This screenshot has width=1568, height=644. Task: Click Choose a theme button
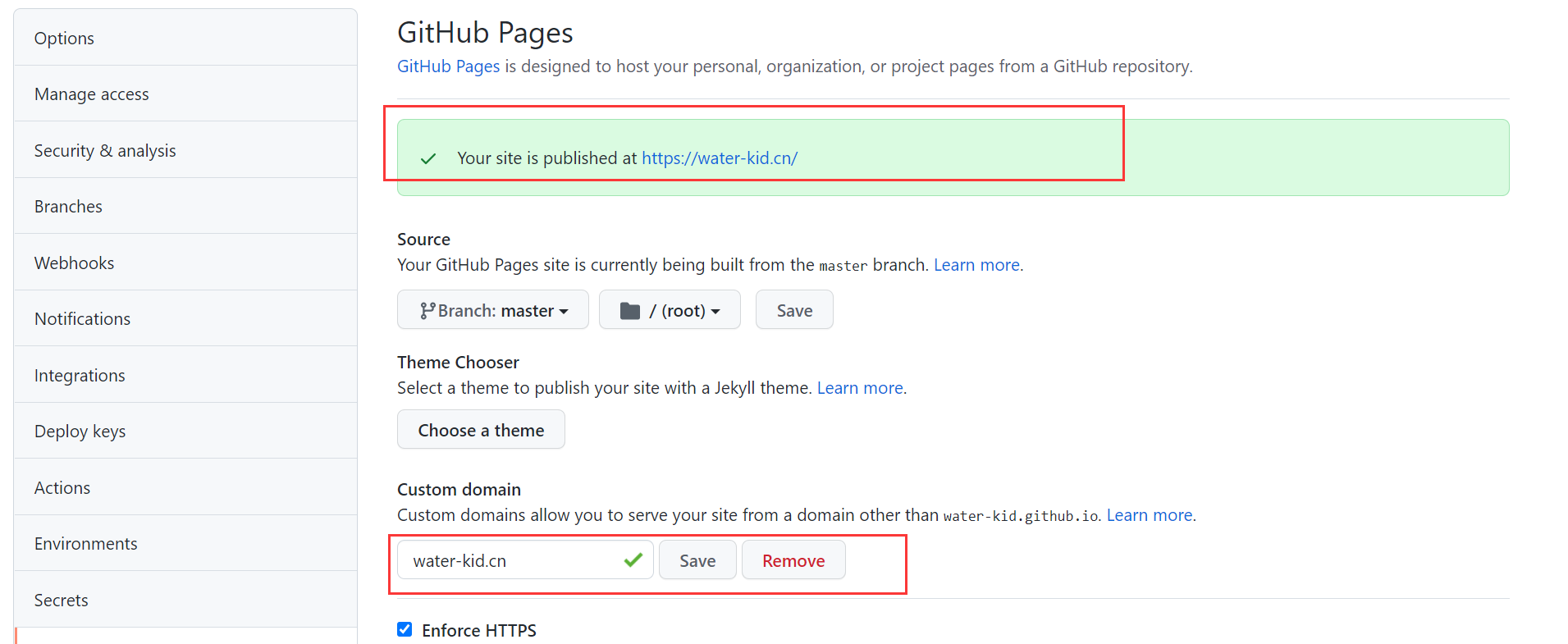point(481,430)
